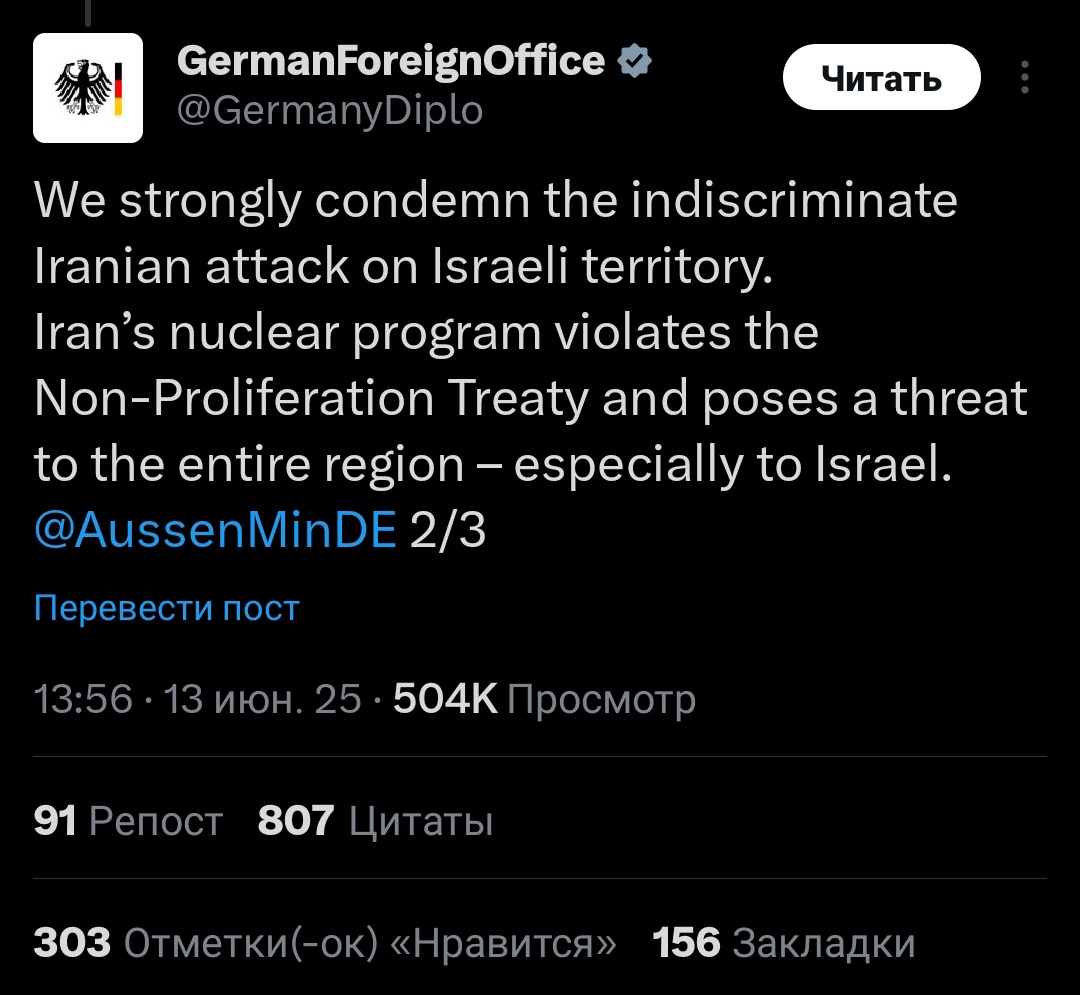Click the blue verified badge icon
1080x995 pixels.
pyautogui.click(x=634, y=61)
